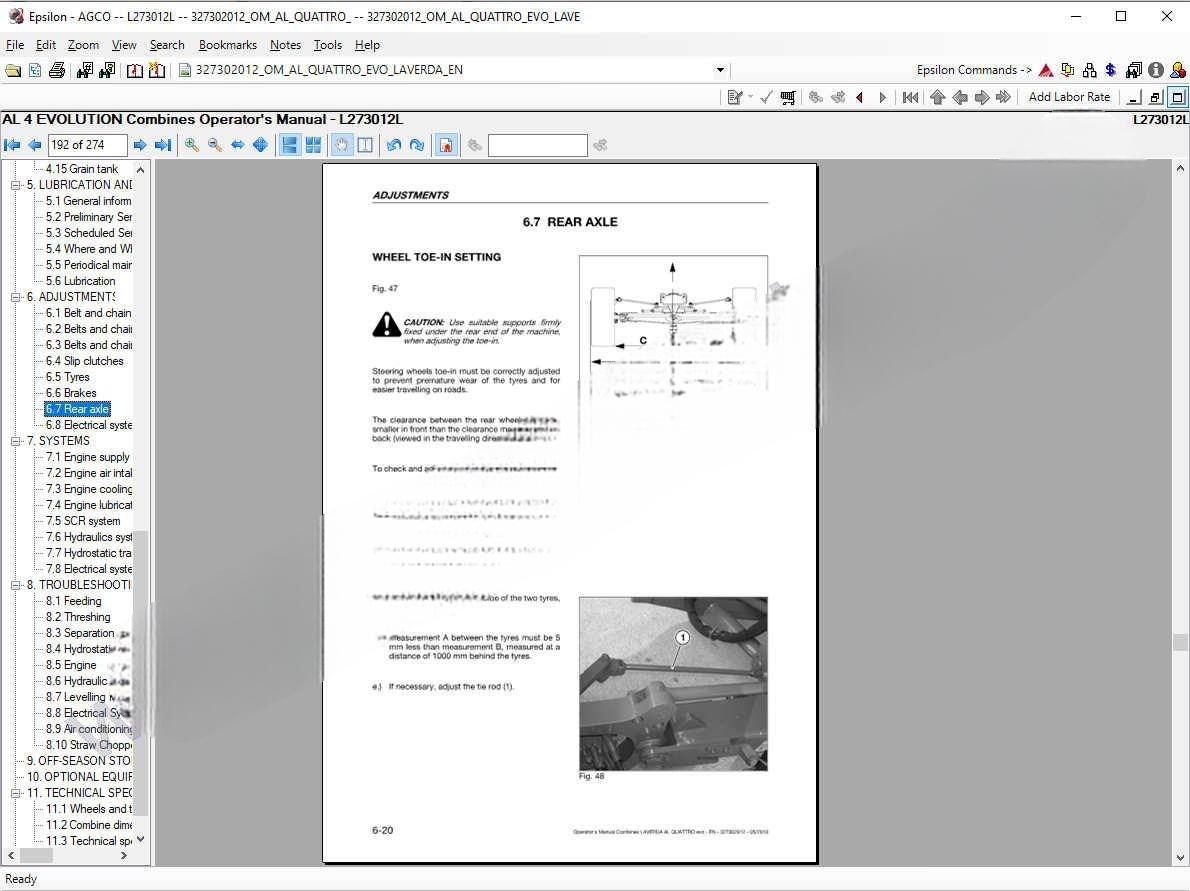
Task: Jump to the first page
Action: pos(12,145)
